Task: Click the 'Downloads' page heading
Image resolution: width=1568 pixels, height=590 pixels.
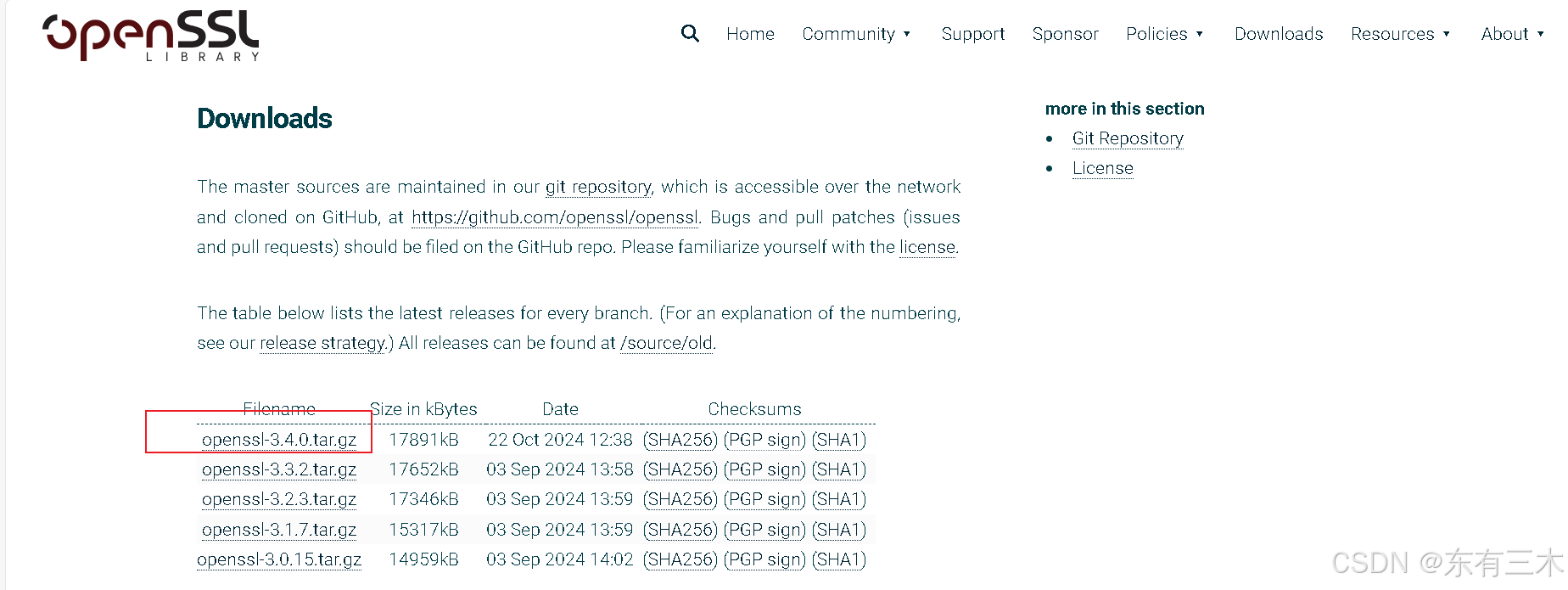Action: tap(265, 119)
